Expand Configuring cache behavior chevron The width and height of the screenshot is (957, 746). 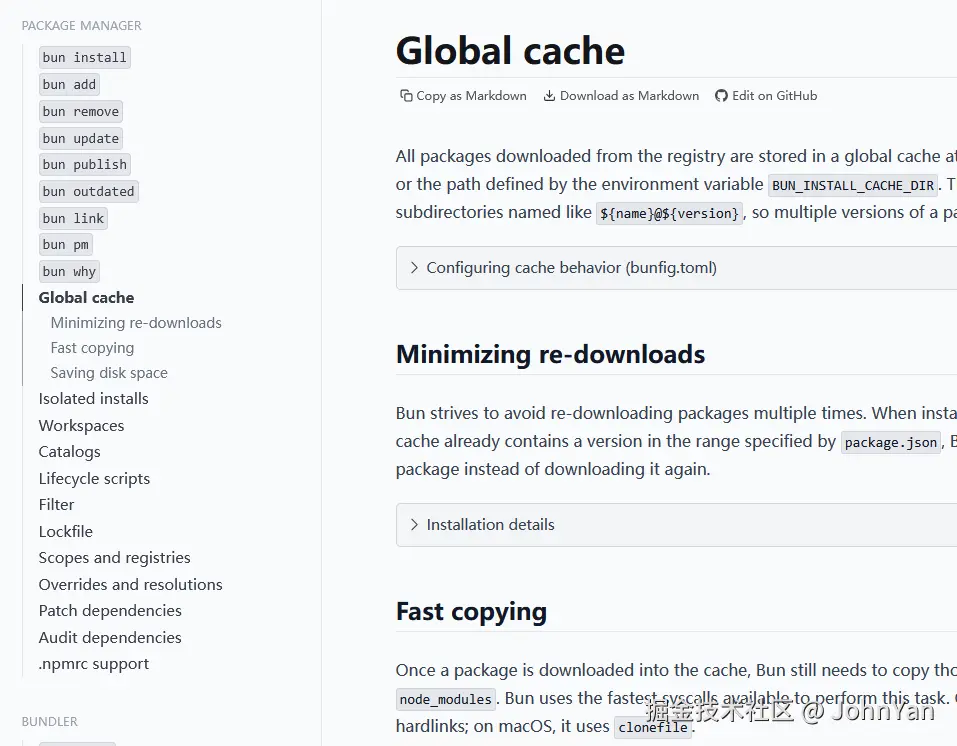tap(414, 268)
